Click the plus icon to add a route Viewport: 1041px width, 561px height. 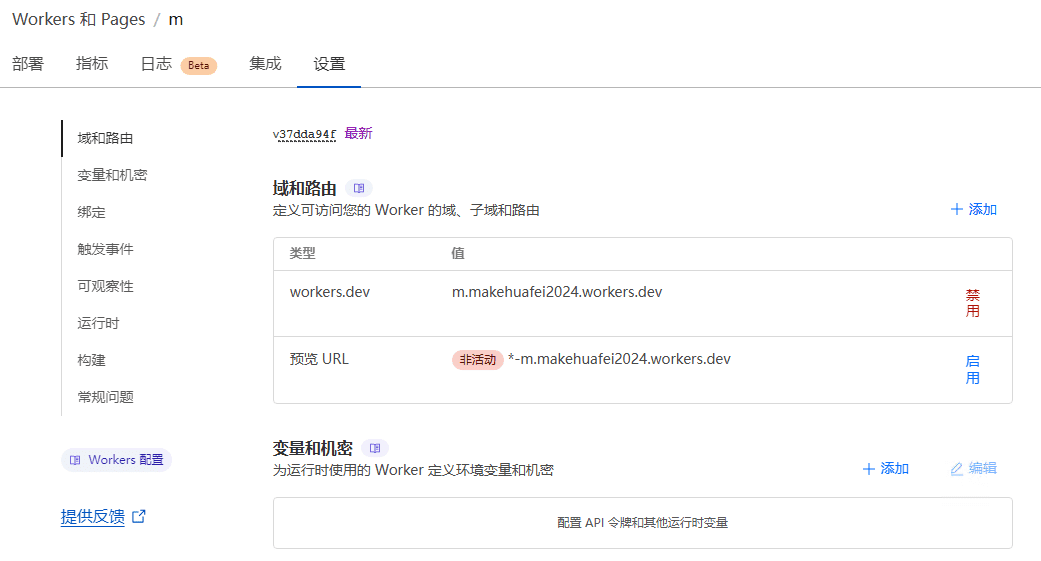957,209
